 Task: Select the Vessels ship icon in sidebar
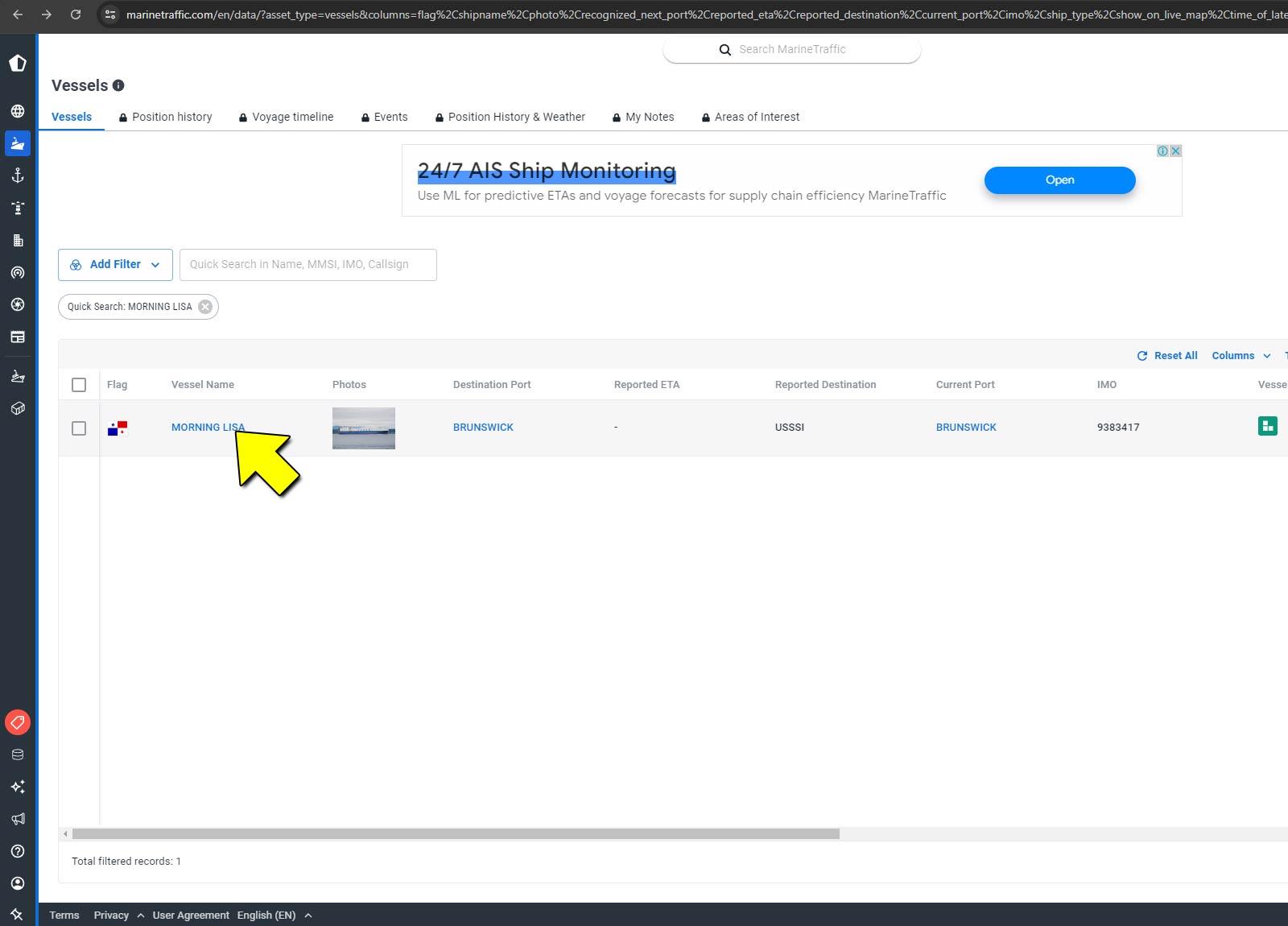click(x=18, y=143)
